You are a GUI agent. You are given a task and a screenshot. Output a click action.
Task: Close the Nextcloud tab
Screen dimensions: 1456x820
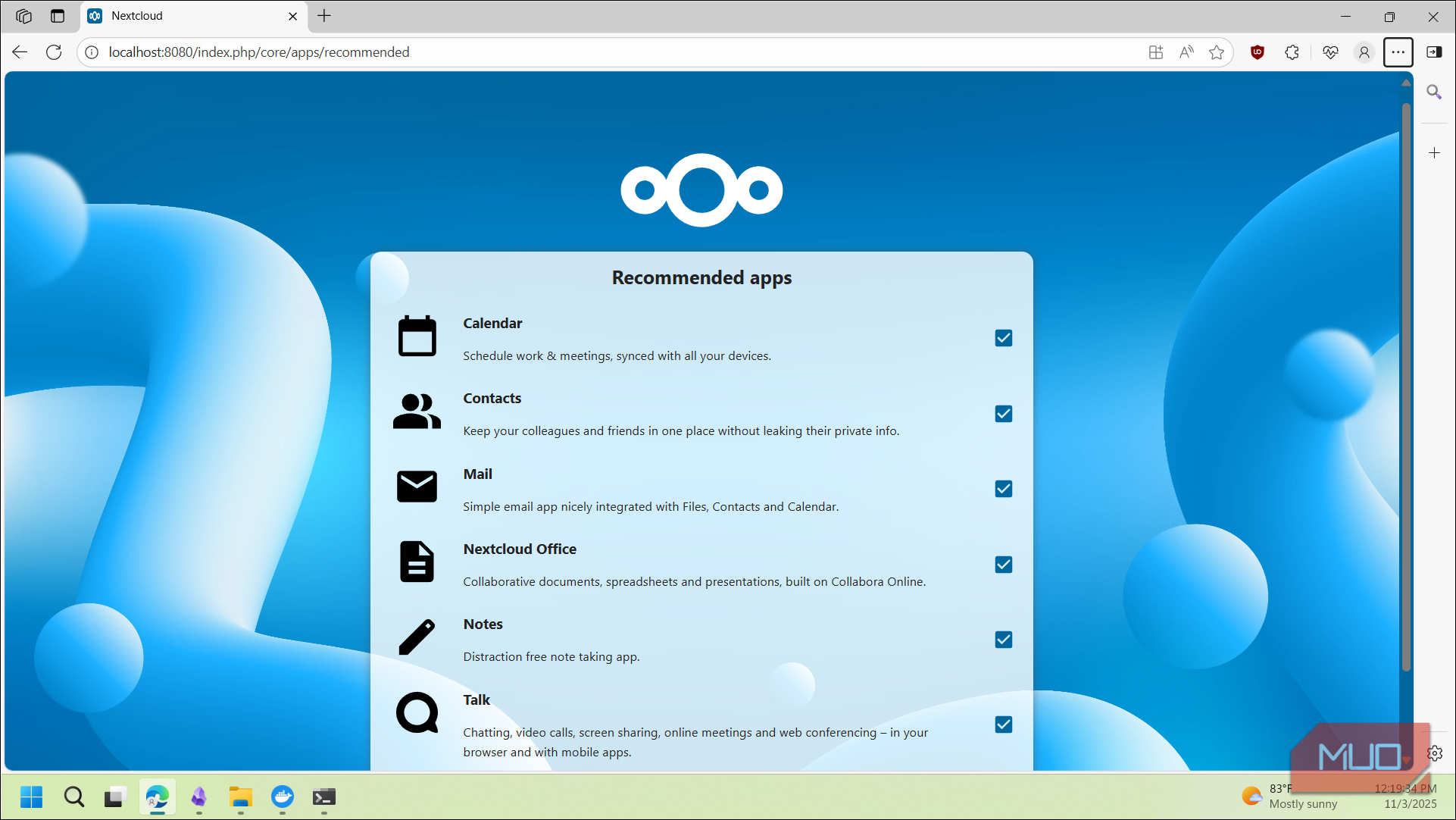tap(293, 16)
